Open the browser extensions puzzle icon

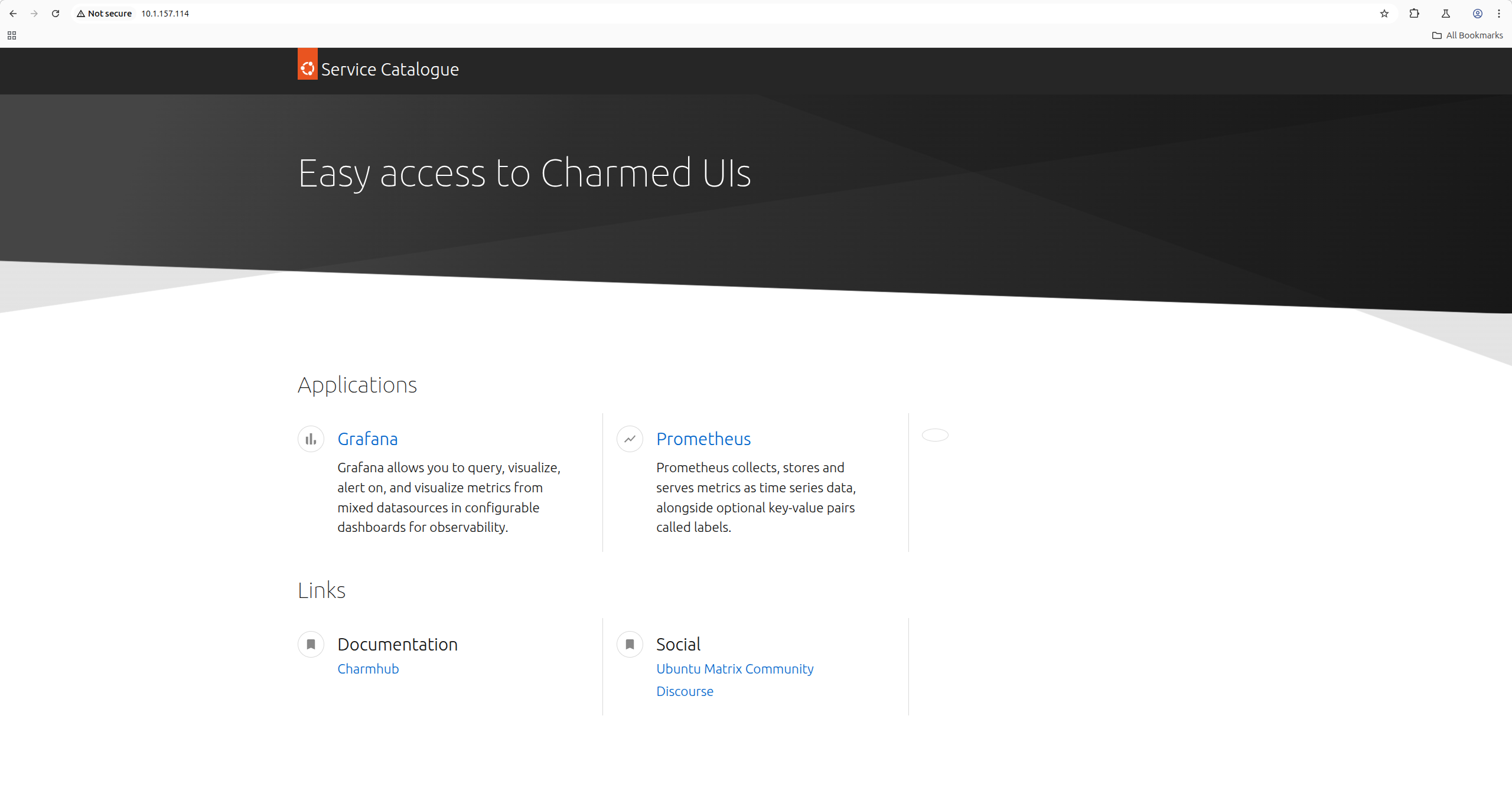pos(1414,14)
